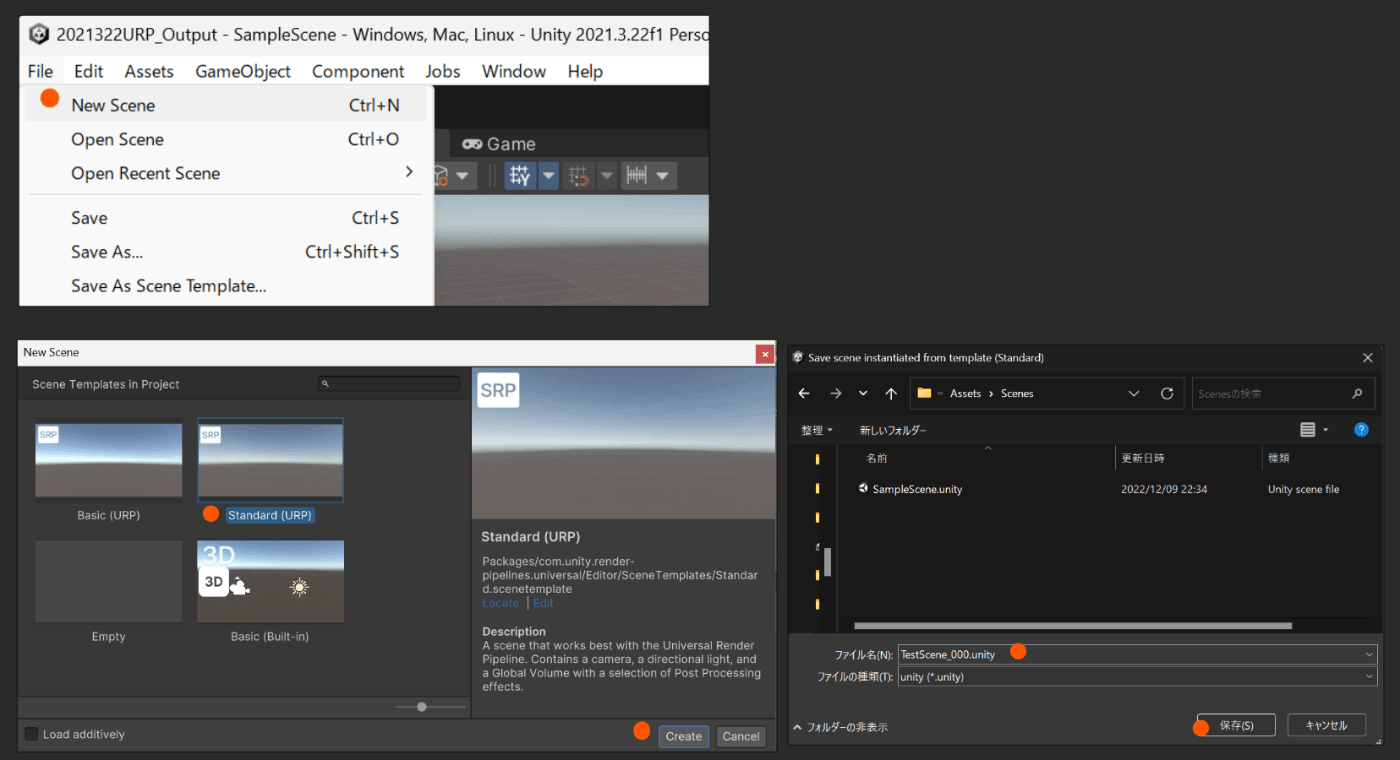Go up one folder level
The image size is (1400, 760).
891,393
